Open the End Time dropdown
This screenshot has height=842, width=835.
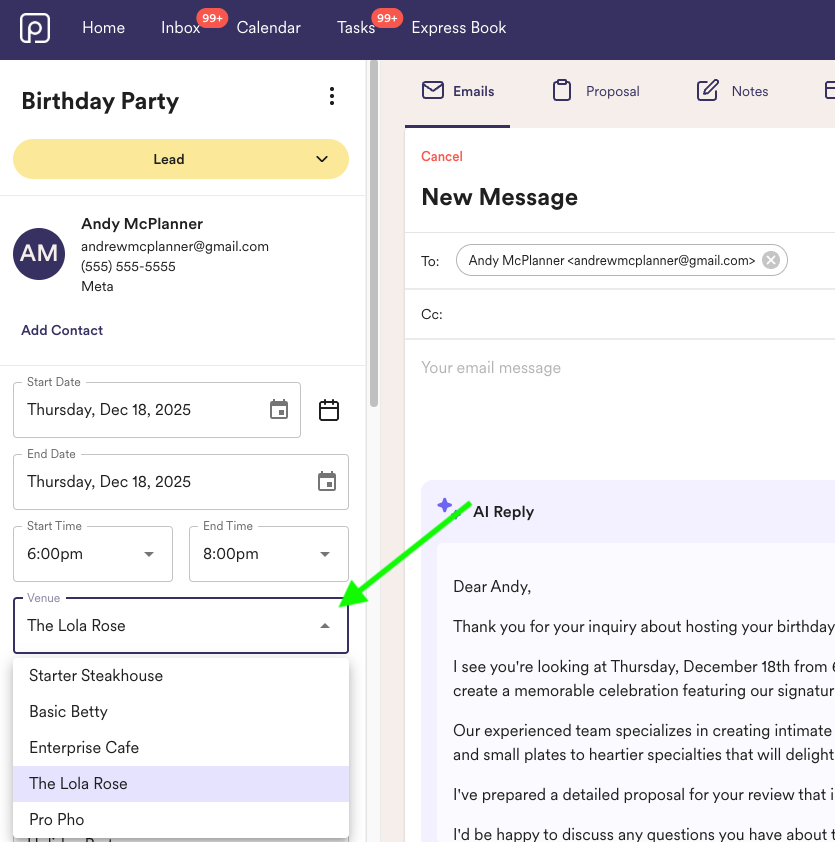click(x=323, y=553)
